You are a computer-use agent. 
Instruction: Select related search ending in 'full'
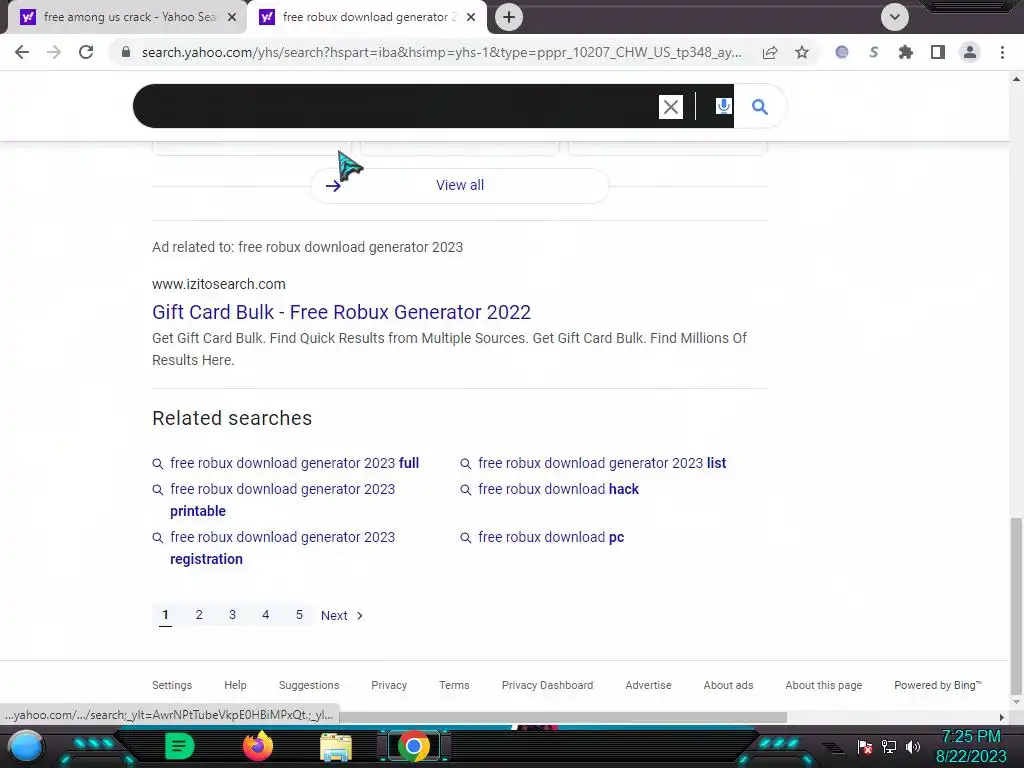click(x=294, y=463)
